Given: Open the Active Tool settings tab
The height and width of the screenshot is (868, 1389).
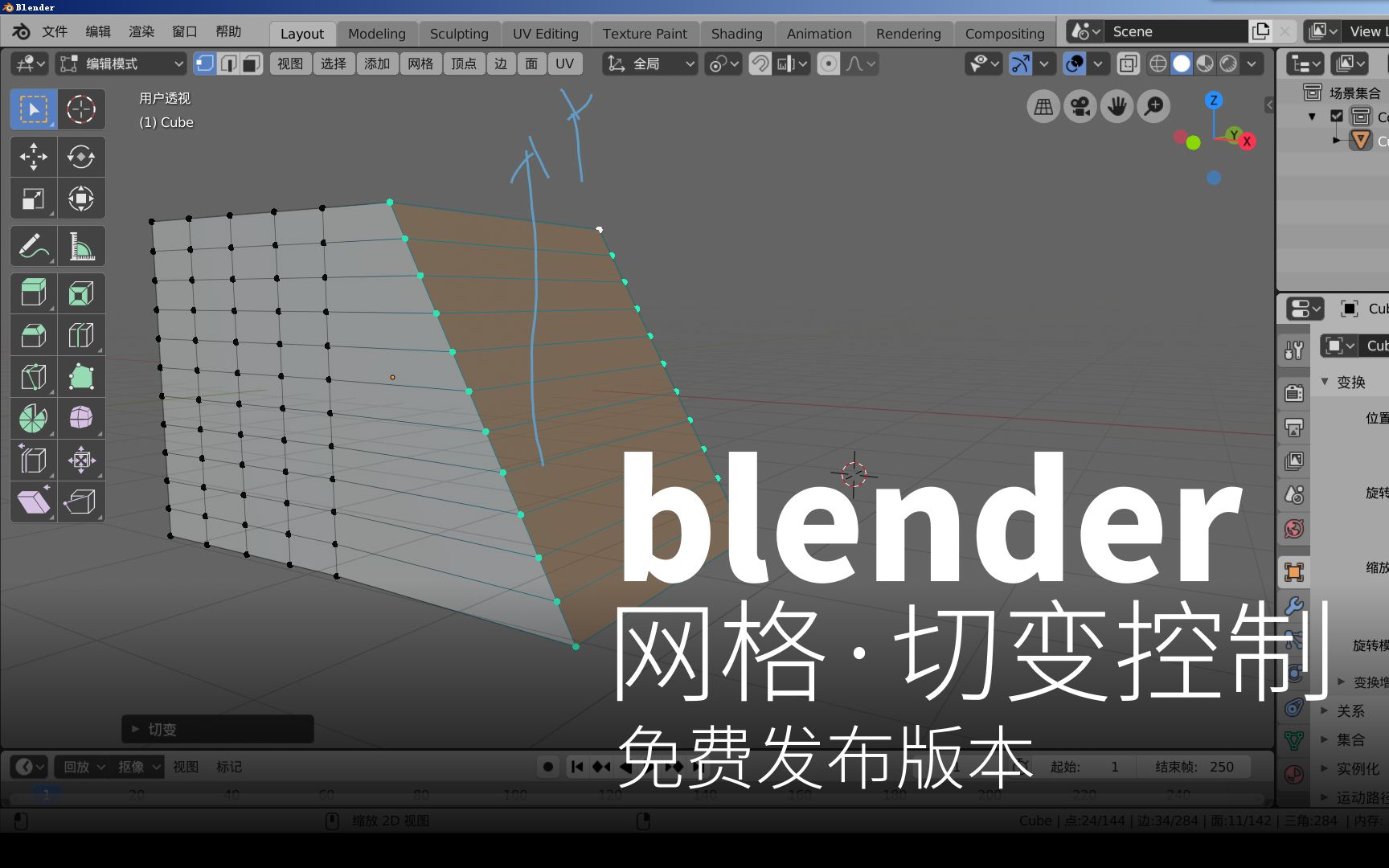Looking at the screenshot, I should pyautogui.click(x=1294, y=350).
